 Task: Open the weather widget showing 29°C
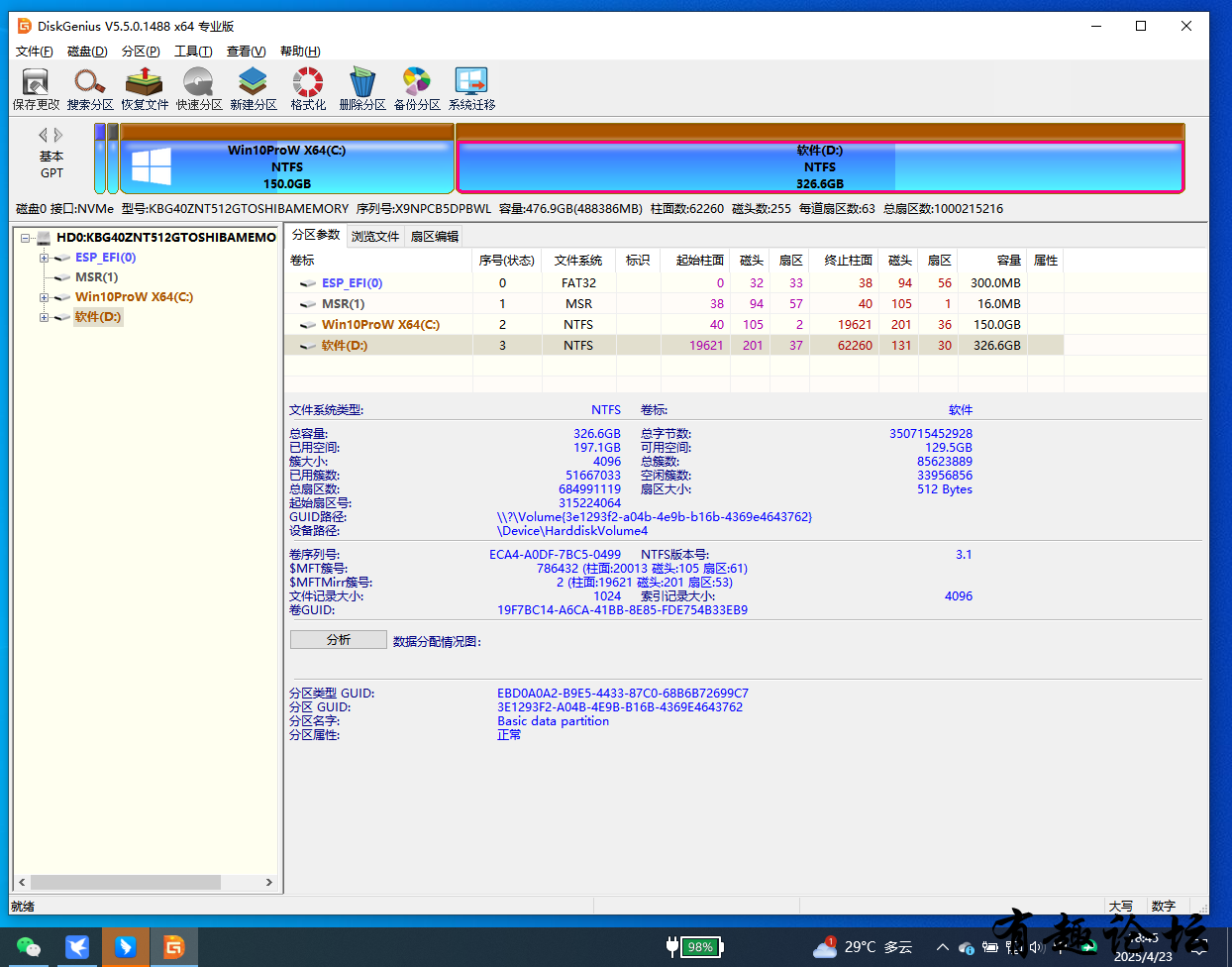pyautogui.click(x=863, y=947)
